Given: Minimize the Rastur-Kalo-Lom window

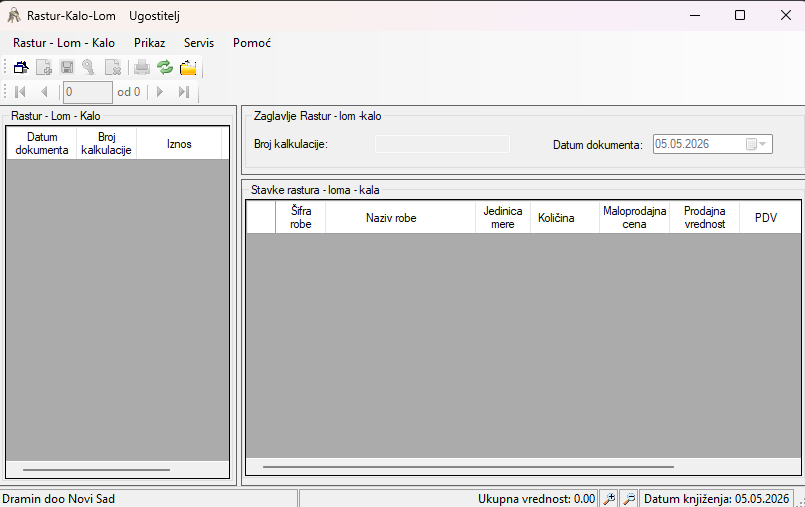Looking at the screenshot, I should (695, 15).
